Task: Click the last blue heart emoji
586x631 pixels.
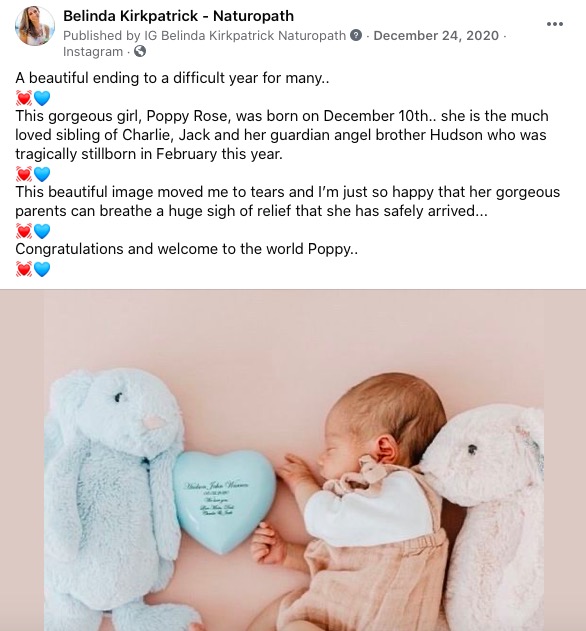Action: (42, 269)
